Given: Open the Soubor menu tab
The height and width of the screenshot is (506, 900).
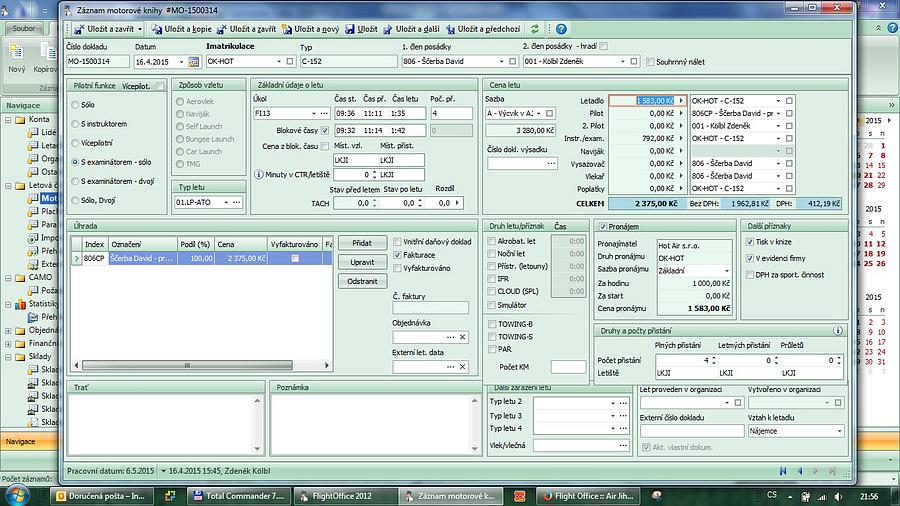Looking at the screenshot, I should point(23,29).
